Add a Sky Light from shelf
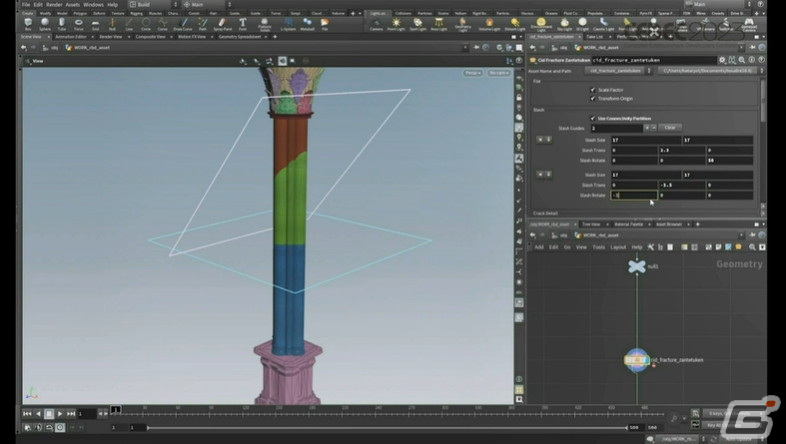786x444 pixels. 564,24
